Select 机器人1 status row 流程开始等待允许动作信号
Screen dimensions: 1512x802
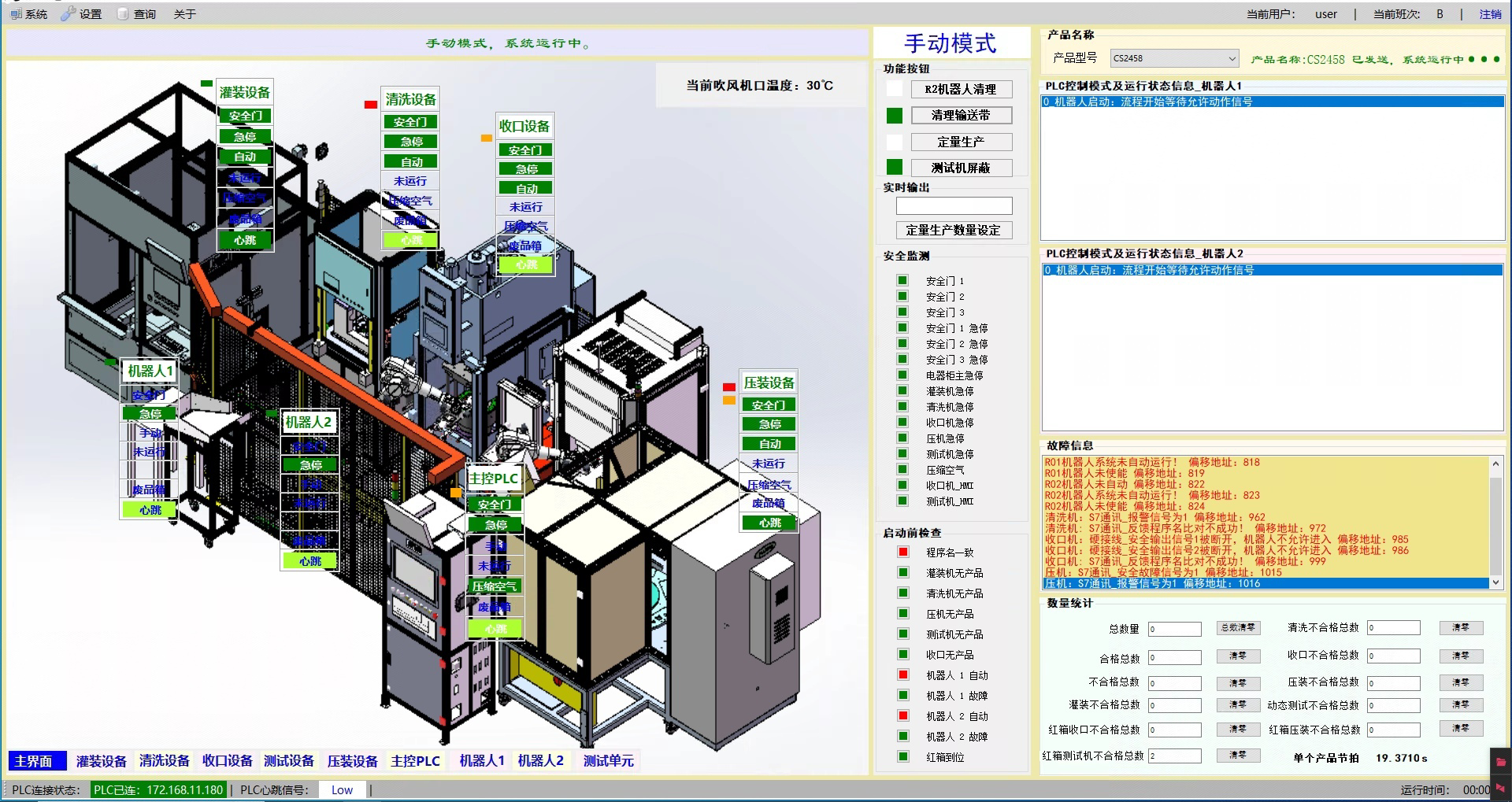(1273, 102)
